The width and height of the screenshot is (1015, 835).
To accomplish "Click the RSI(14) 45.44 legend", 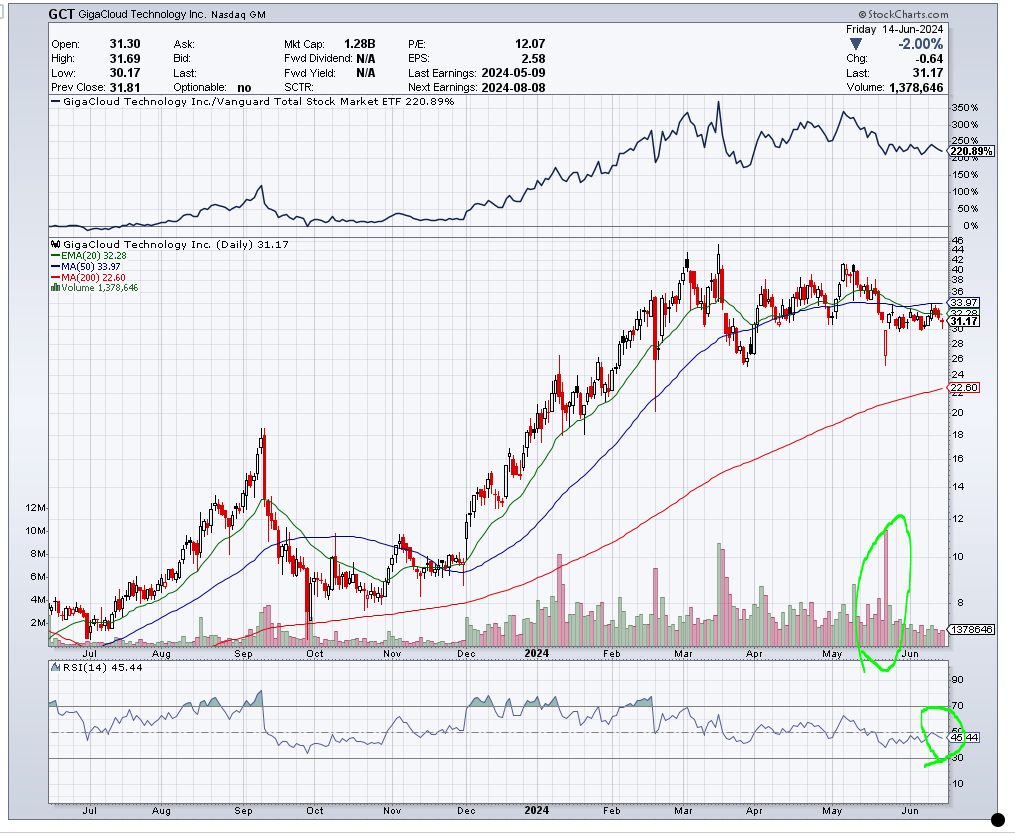I will tap(97, 667).
